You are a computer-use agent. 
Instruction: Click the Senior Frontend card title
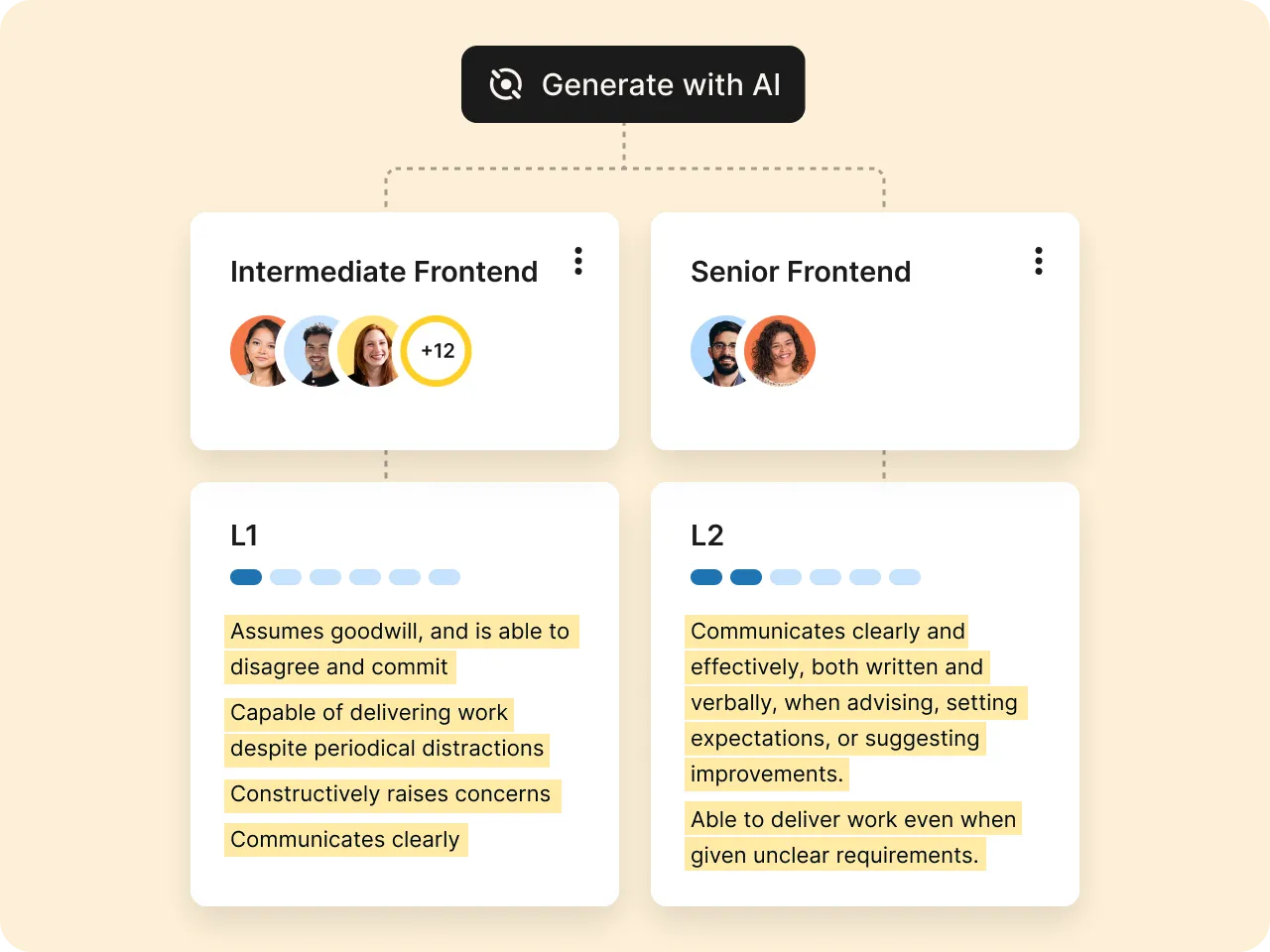801,272
